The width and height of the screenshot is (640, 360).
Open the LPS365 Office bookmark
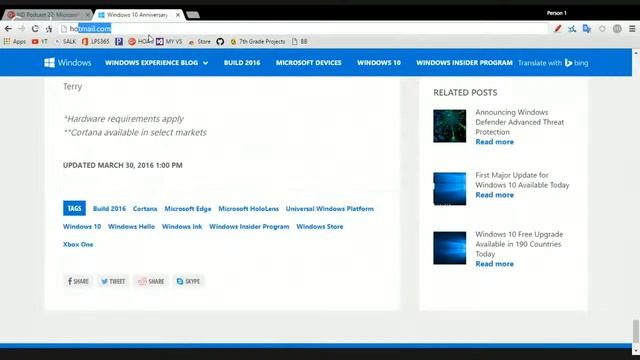(x=96, y=41)
